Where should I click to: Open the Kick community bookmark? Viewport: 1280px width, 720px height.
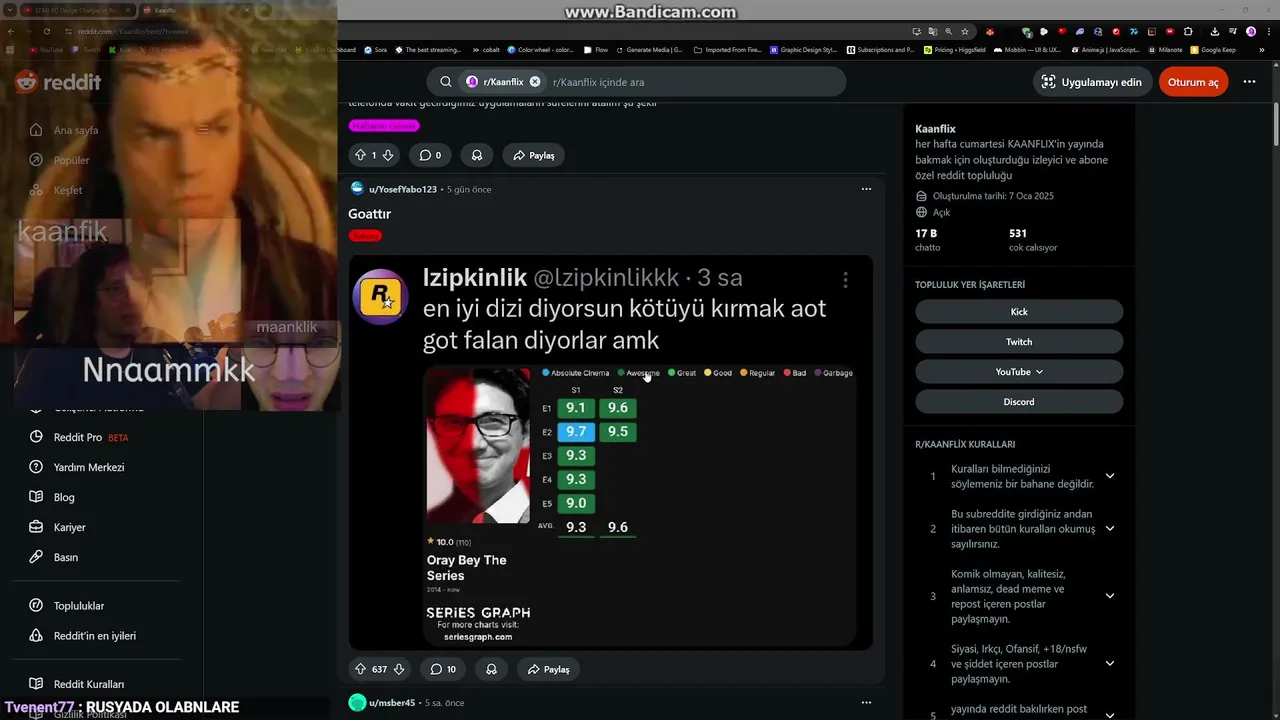(x=1019, y=312)
